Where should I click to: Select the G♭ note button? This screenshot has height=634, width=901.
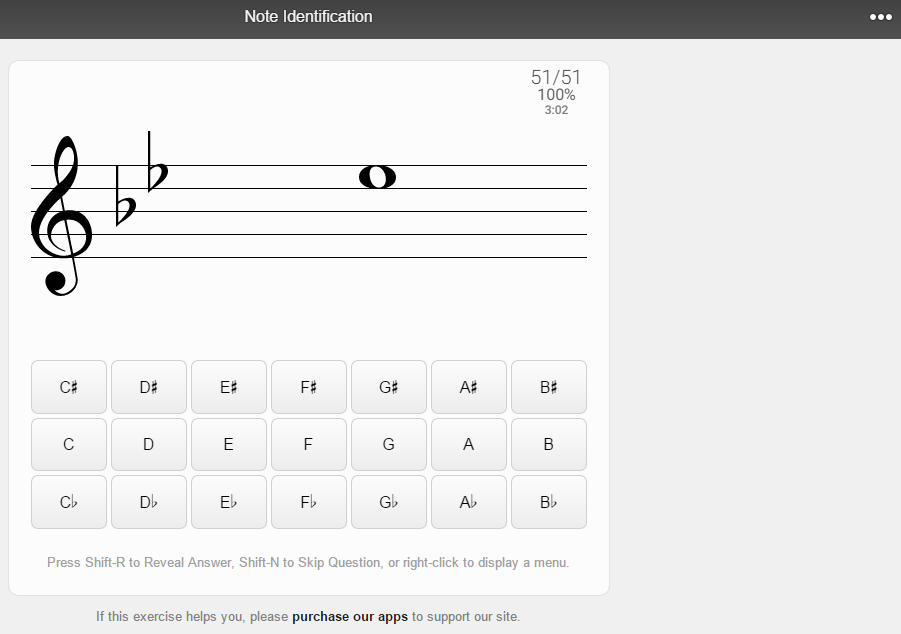tap(389, 502)
